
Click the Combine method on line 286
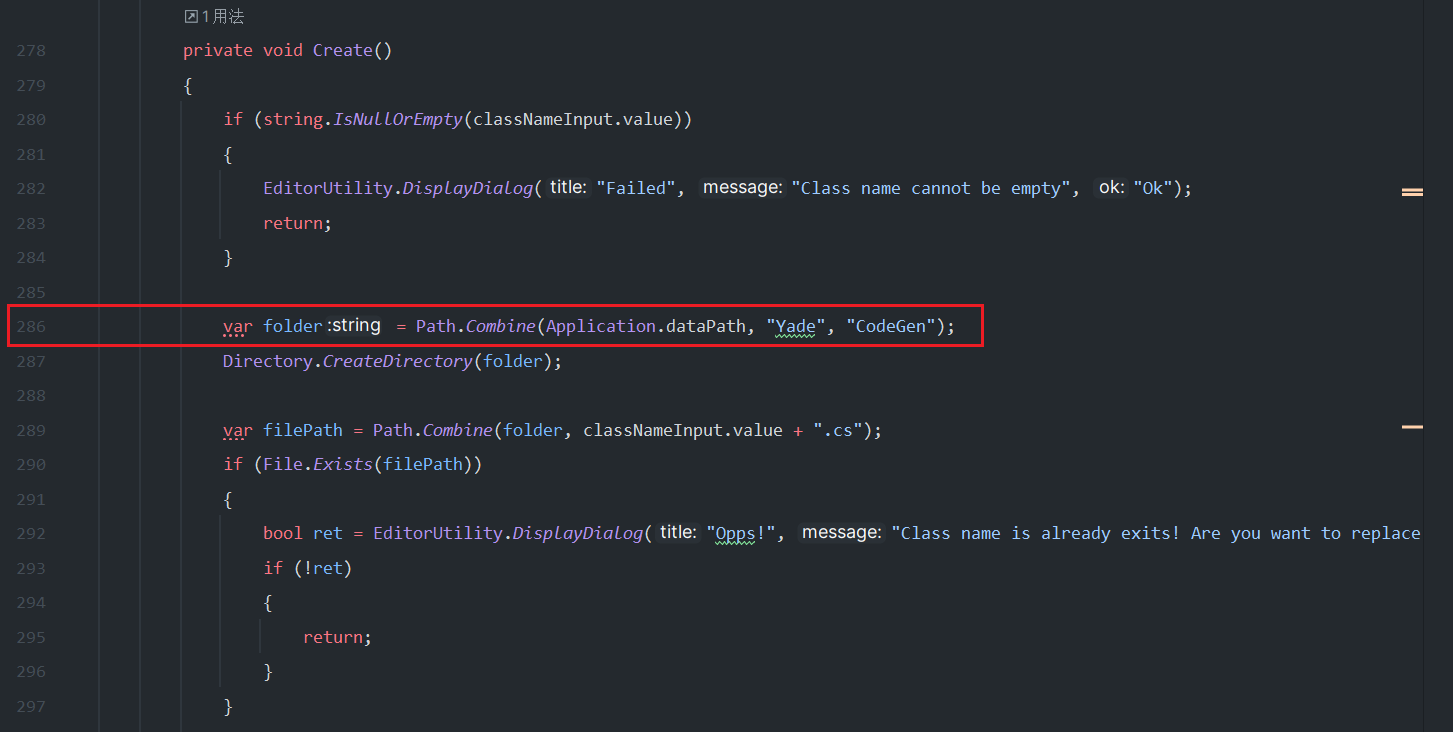pyautogui.click(x=501, y=326)
